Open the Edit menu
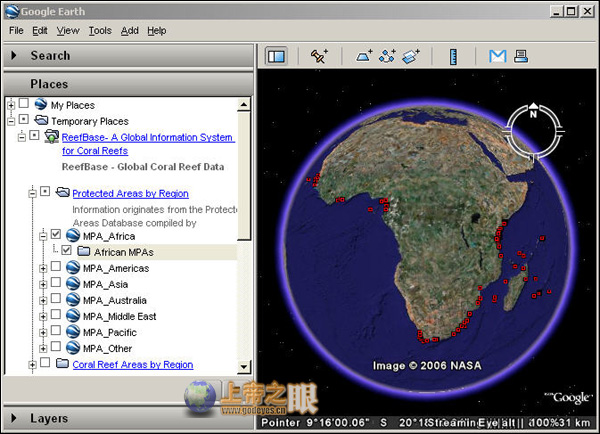This screenshot has height=434, width=600. coord(40,31)
